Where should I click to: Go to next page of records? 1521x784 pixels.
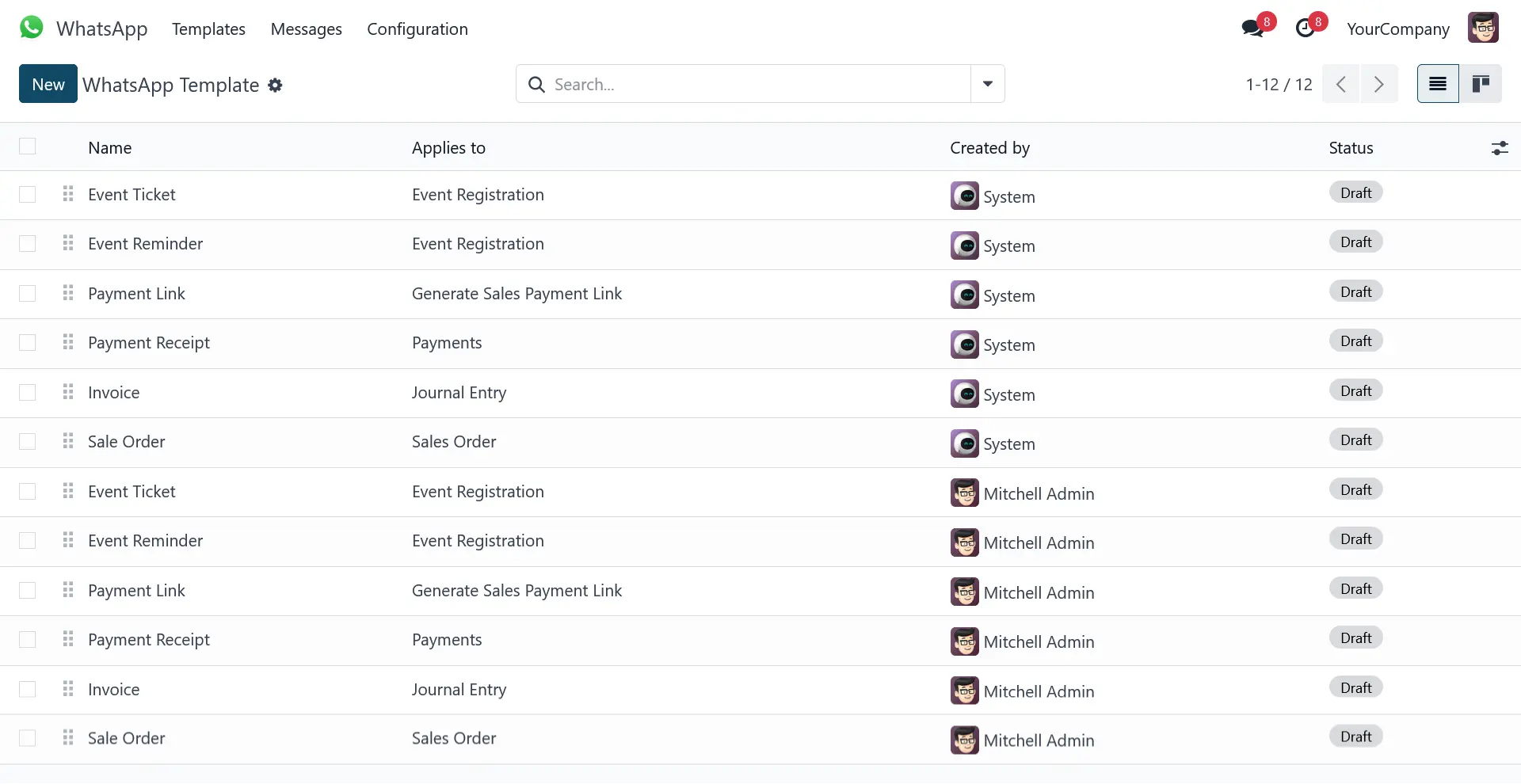(x=1378, y=84)
